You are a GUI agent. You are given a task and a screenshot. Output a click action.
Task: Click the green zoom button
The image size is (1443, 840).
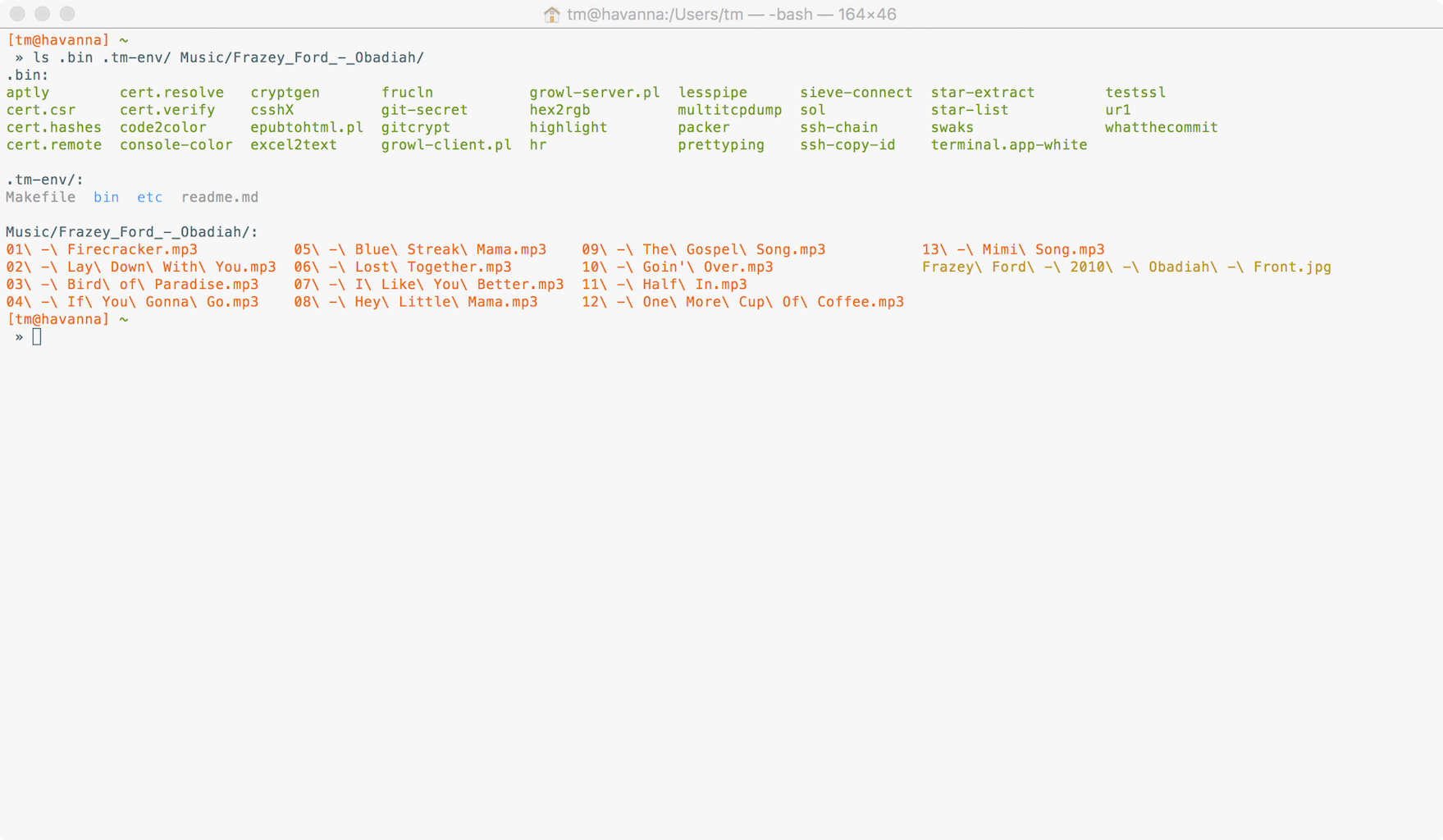point(65,14)
